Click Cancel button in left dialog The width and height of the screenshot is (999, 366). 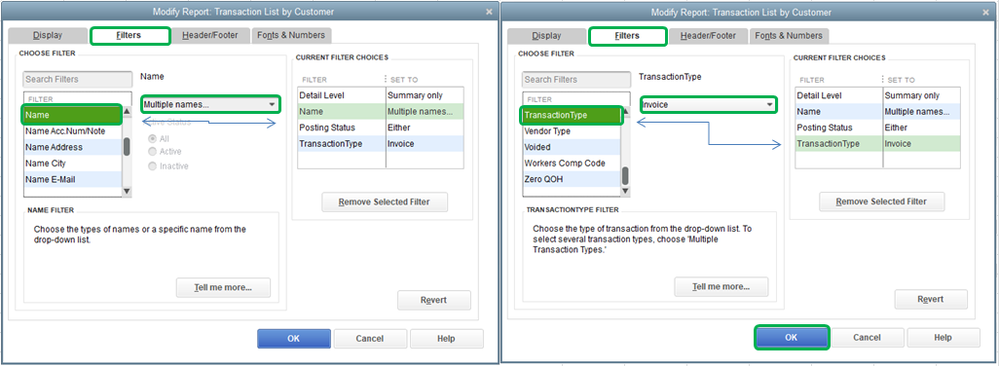370,339
